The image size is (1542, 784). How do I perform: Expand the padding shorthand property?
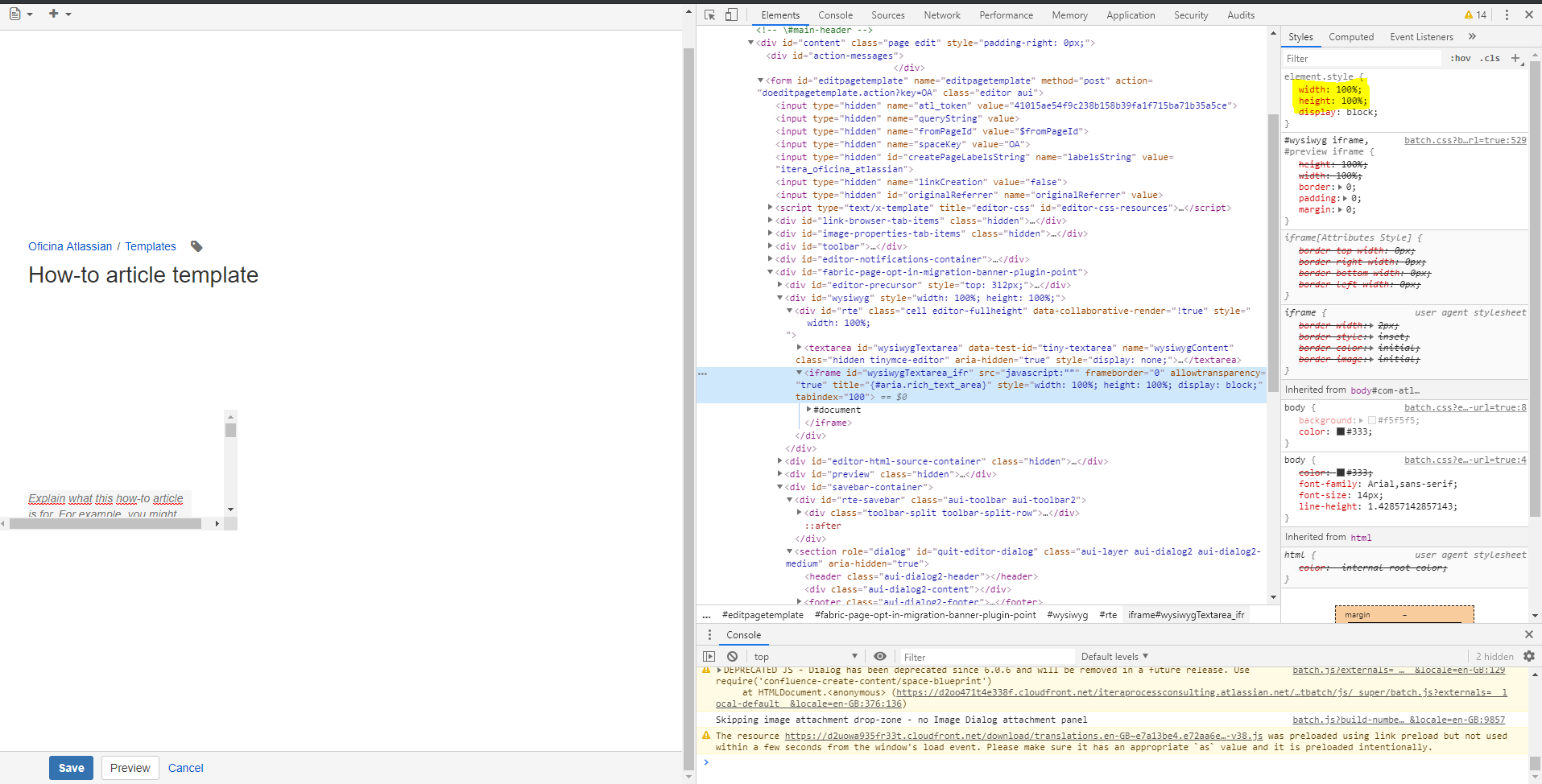click(1345, 198)
